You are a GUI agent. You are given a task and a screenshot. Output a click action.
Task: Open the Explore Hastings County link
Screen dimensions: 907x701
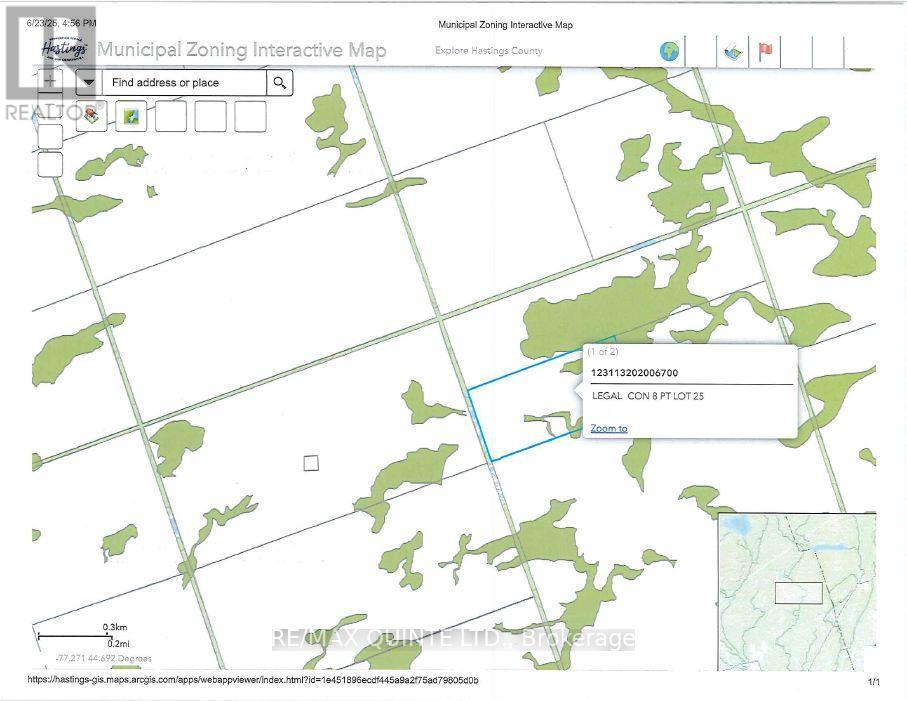tap(489, 51)
